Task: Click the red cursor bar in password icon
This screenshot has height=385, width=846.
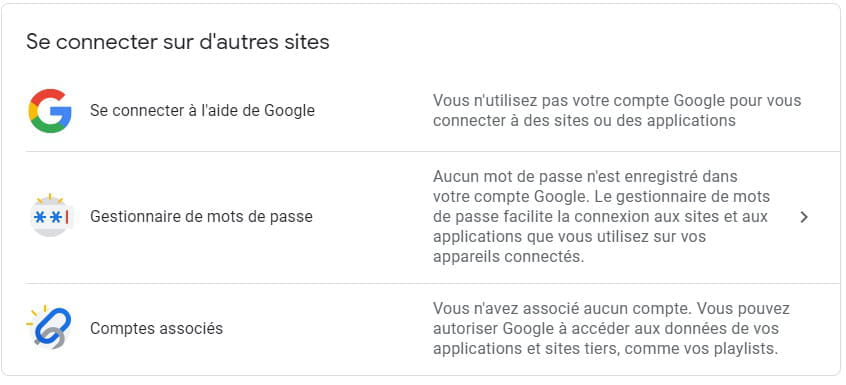Action: point(67,218)
